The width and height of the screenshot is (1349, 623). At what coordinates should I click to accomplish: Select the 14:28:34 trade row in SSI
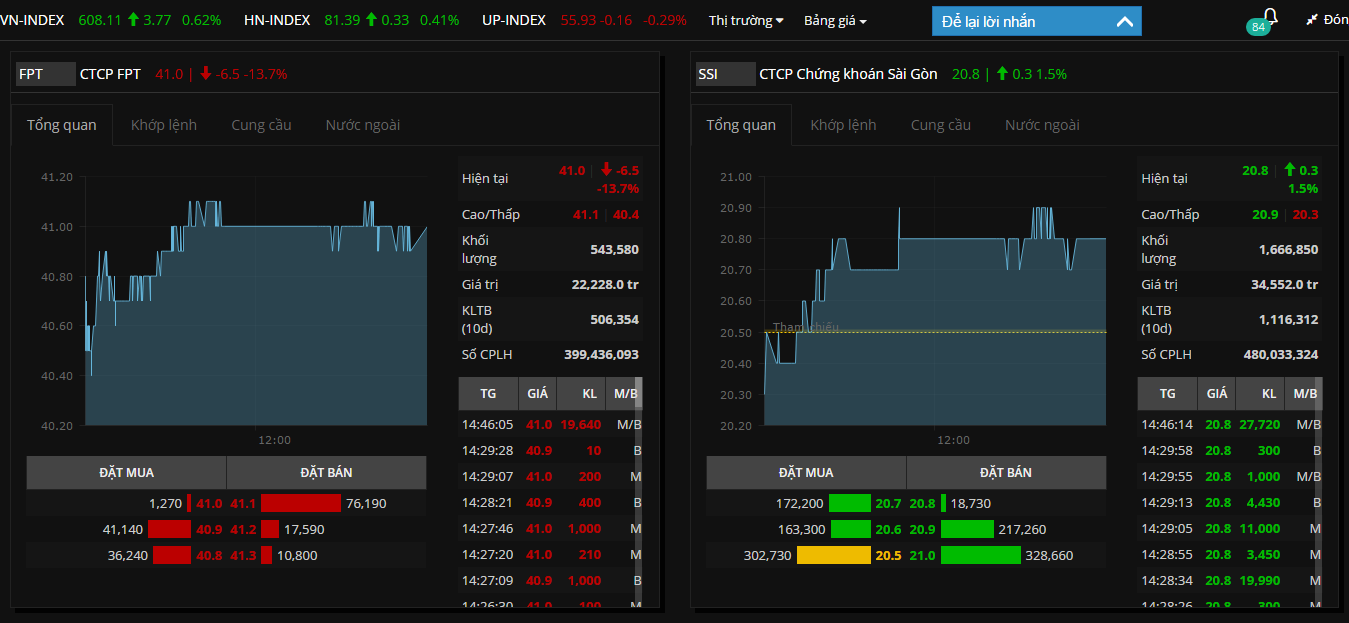(1230, 580)
